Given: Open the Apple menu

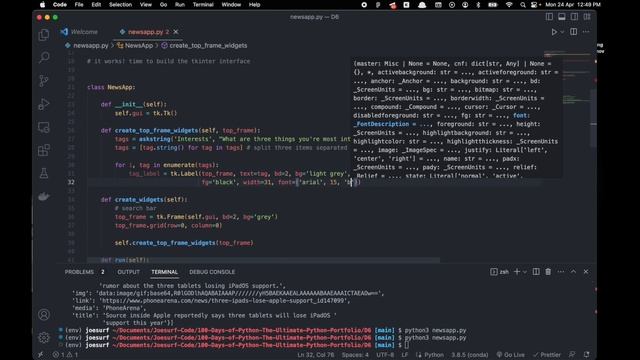Looking at the screenshot, I should [42, 5].
